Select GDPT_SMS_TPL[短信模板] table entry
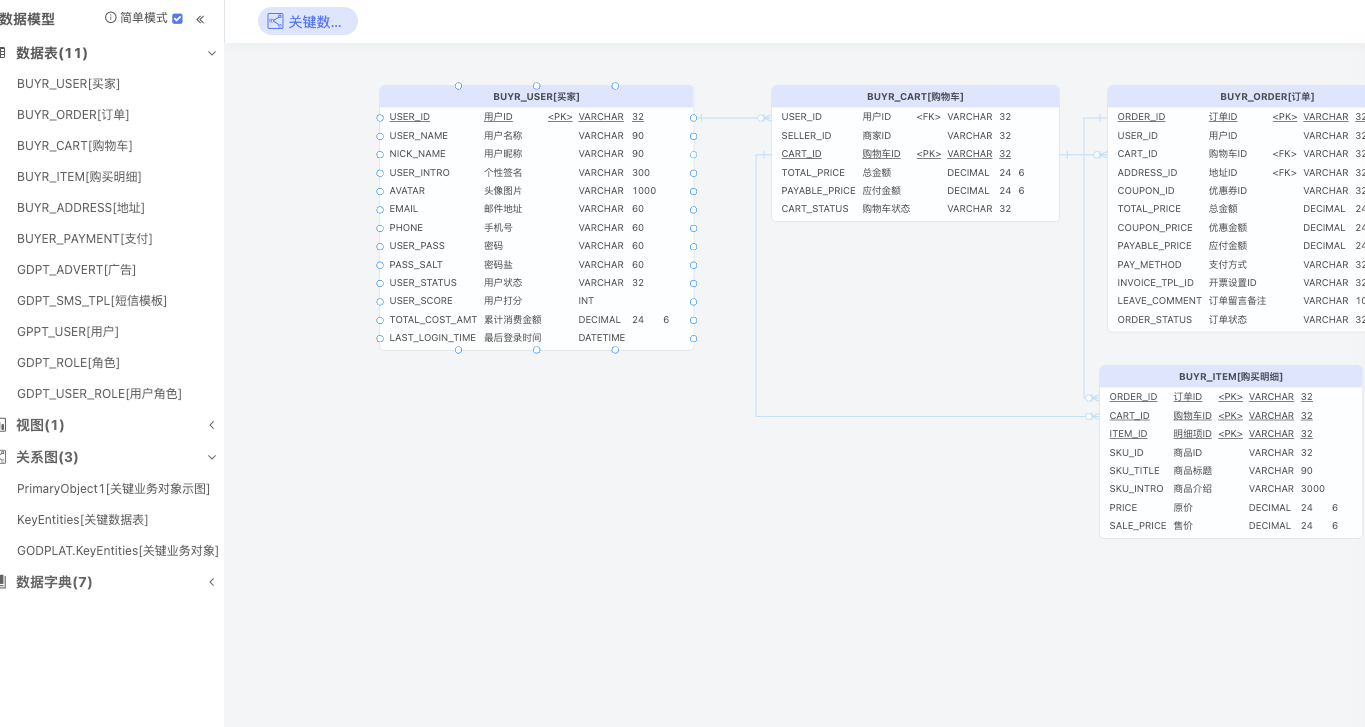The width and height of the screenshot is (1365, 727). tap(92, 301)
